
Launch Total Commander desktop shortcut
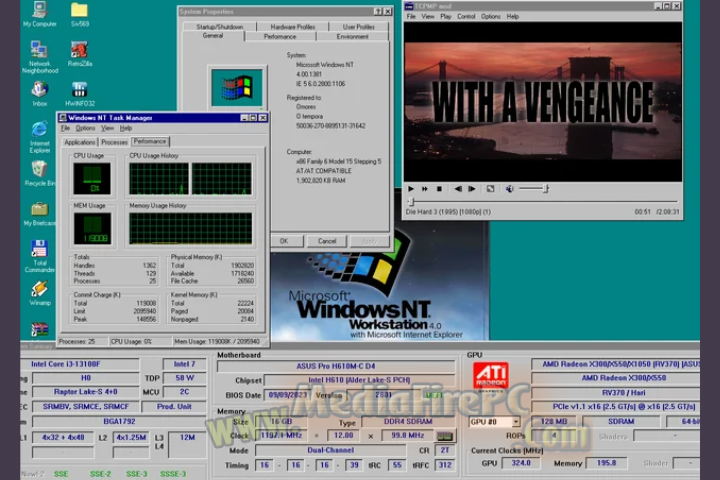tap(39, 256)
